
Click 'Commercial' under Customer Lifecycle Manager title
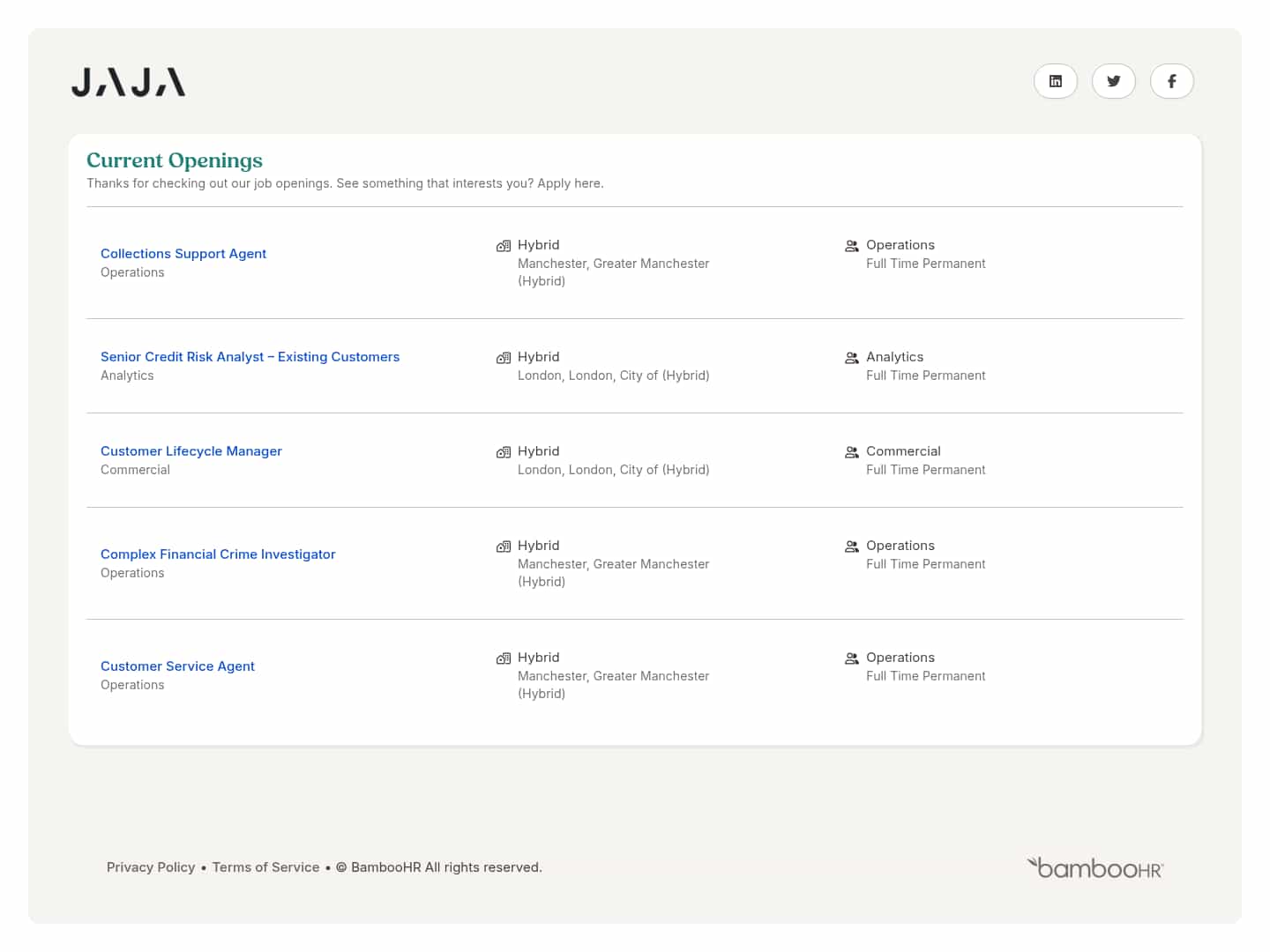coord(135,470)
